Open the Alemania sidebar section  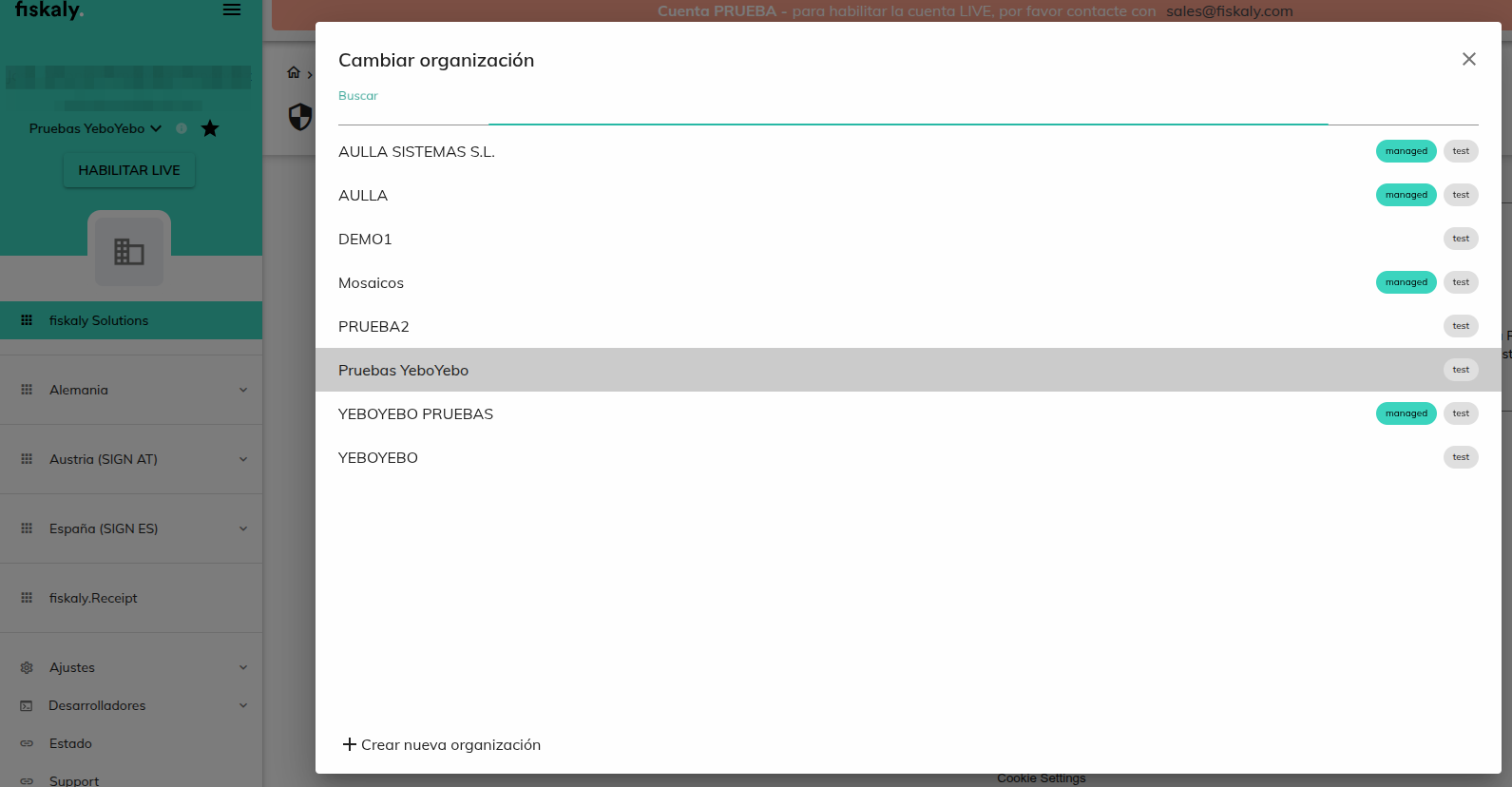(x=131, y=390)
